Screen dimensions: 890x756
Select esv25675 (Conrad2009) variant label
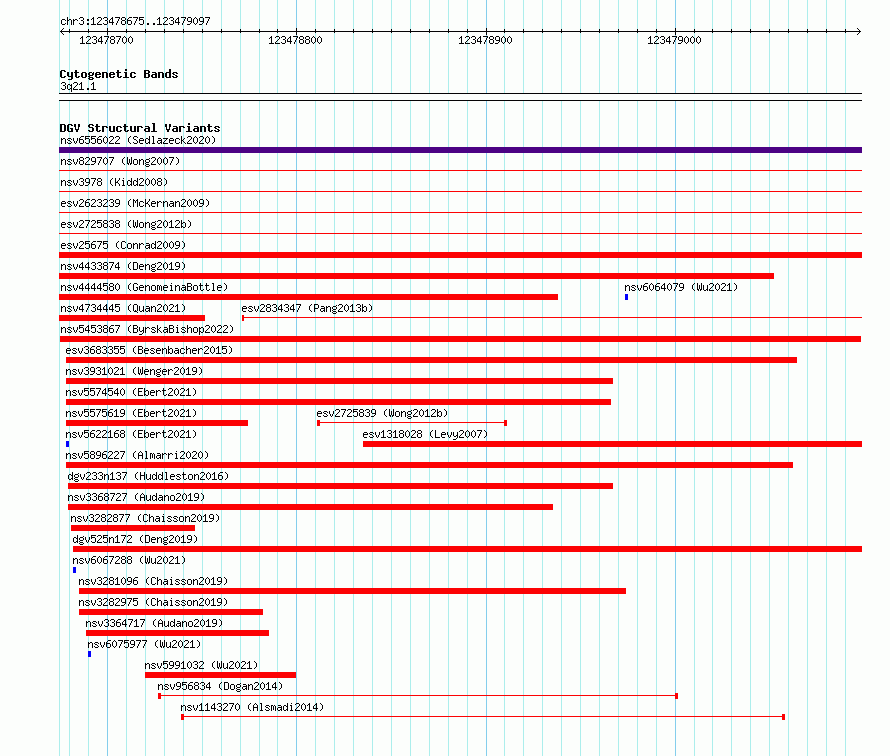(x=123, y=245)
